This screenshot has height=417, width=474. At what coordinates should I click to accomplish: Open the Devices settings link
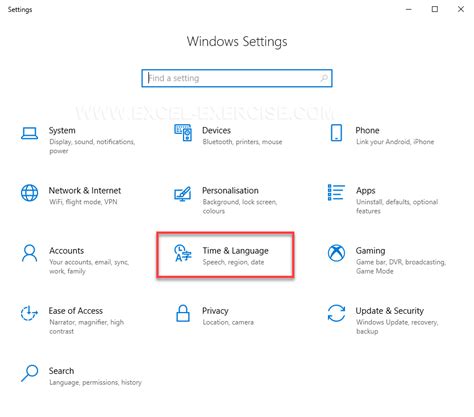216,130
